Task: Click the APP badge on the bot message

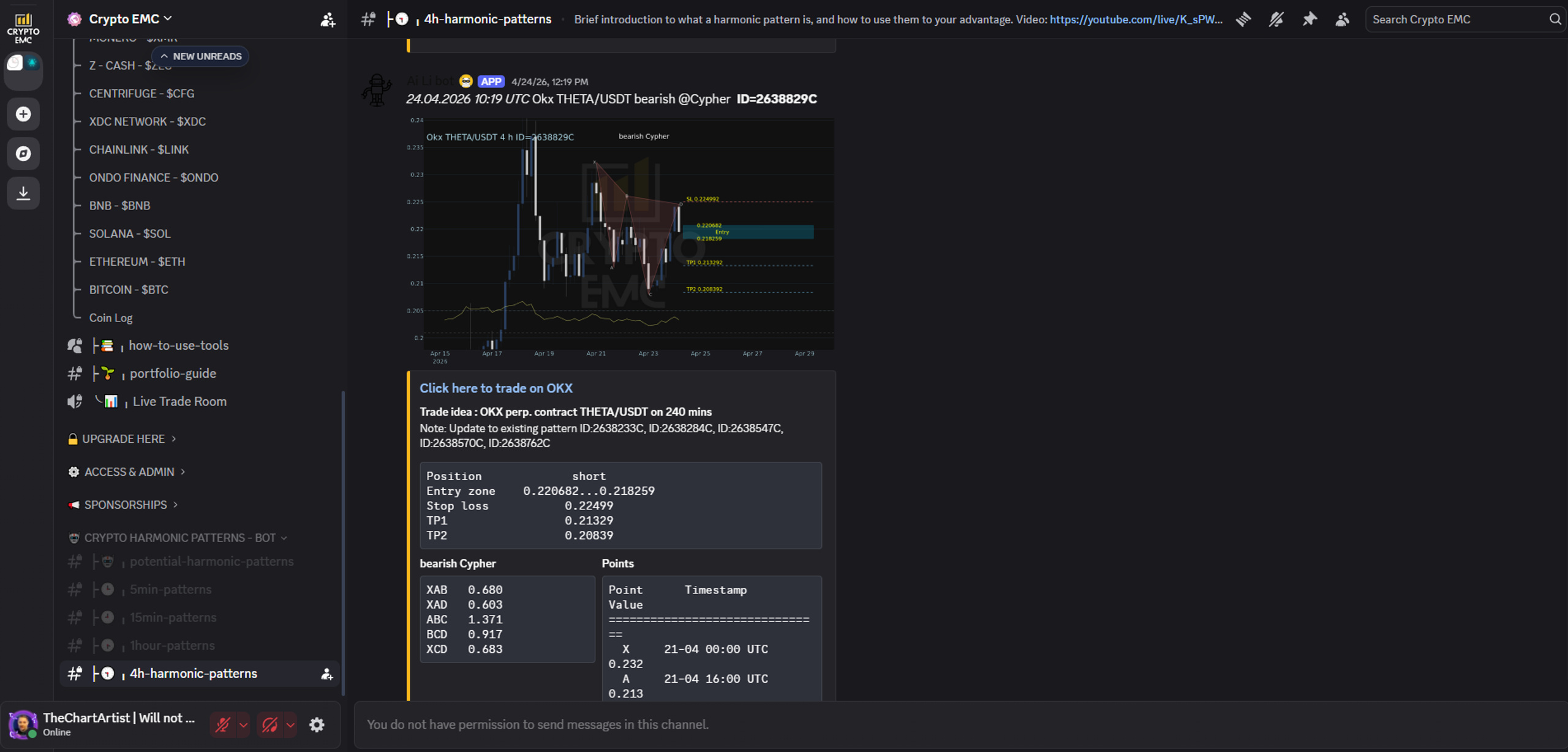Action: [491, 81]
